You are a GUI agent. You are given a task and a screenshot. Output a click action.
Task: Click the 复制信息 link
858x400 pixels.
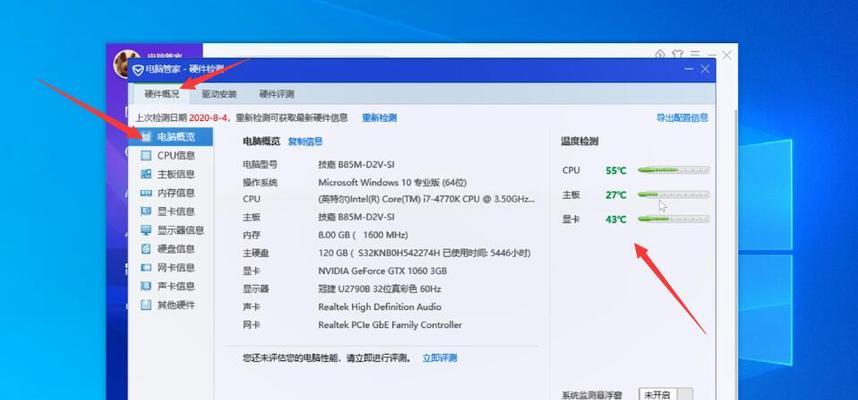tap(305, 141)
